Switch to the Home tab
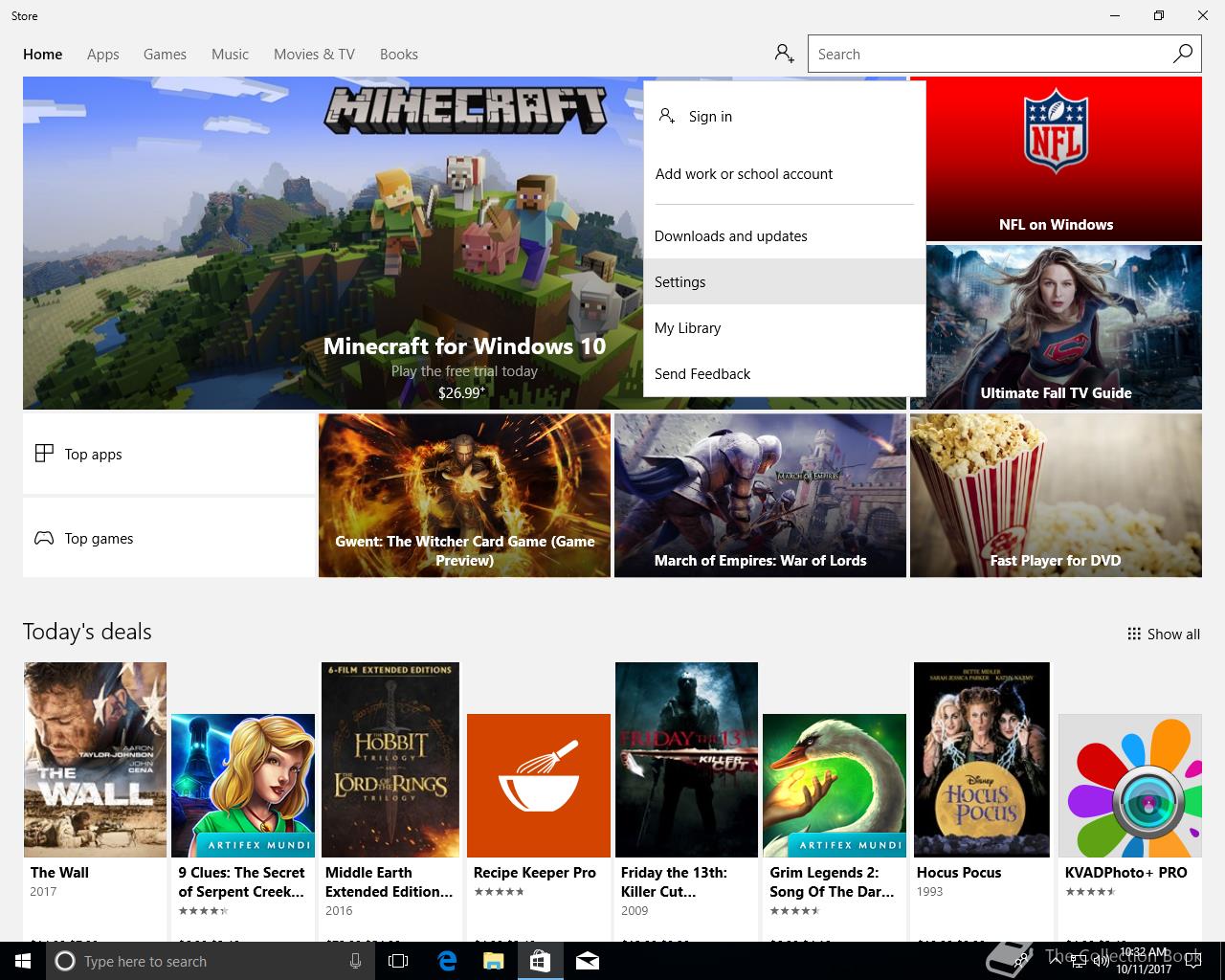The height and width of the screenshot is (980, 1225). tap(43, 54)
